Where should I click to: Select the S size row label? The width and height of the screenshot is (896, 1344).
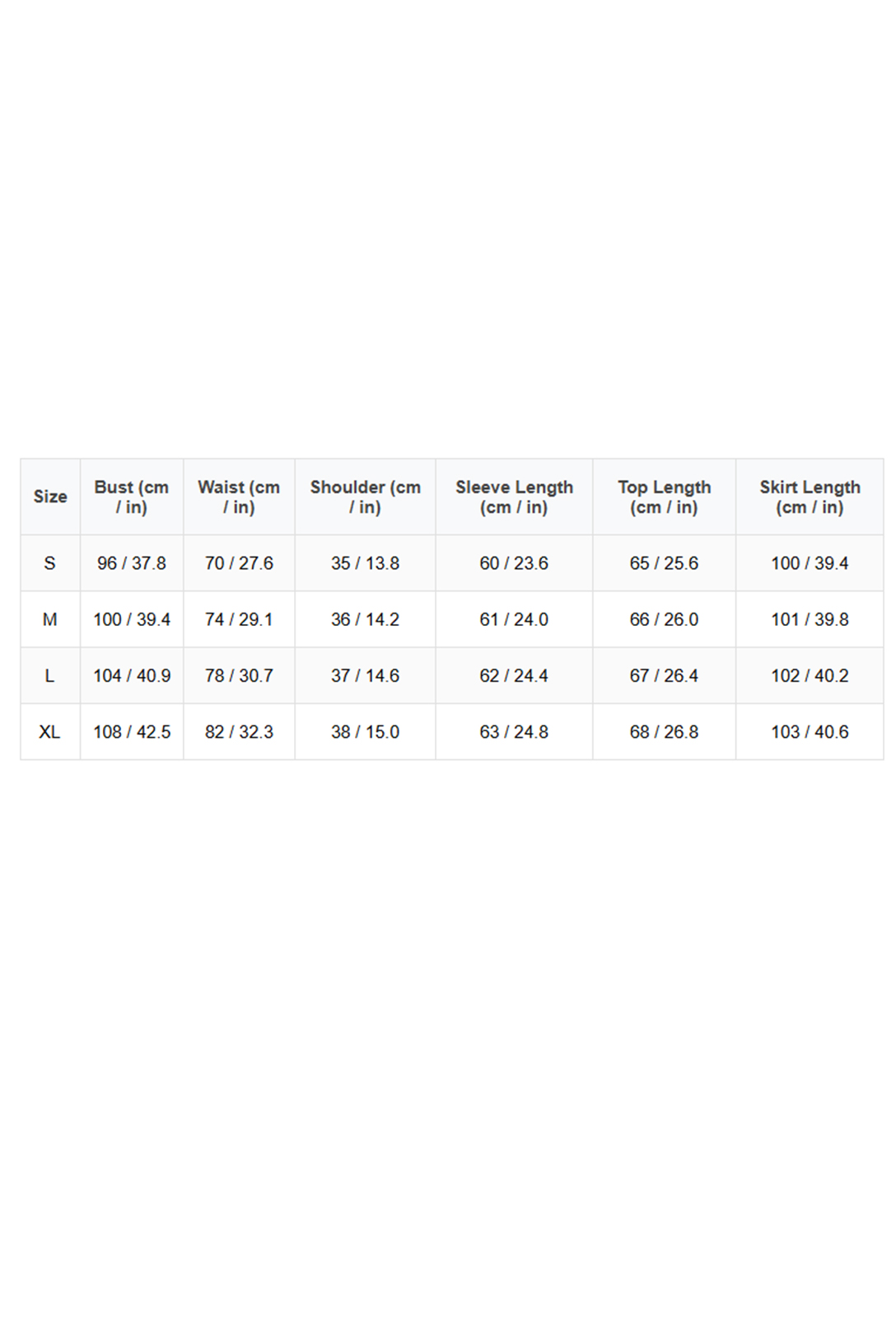click(x=50, y=563)
